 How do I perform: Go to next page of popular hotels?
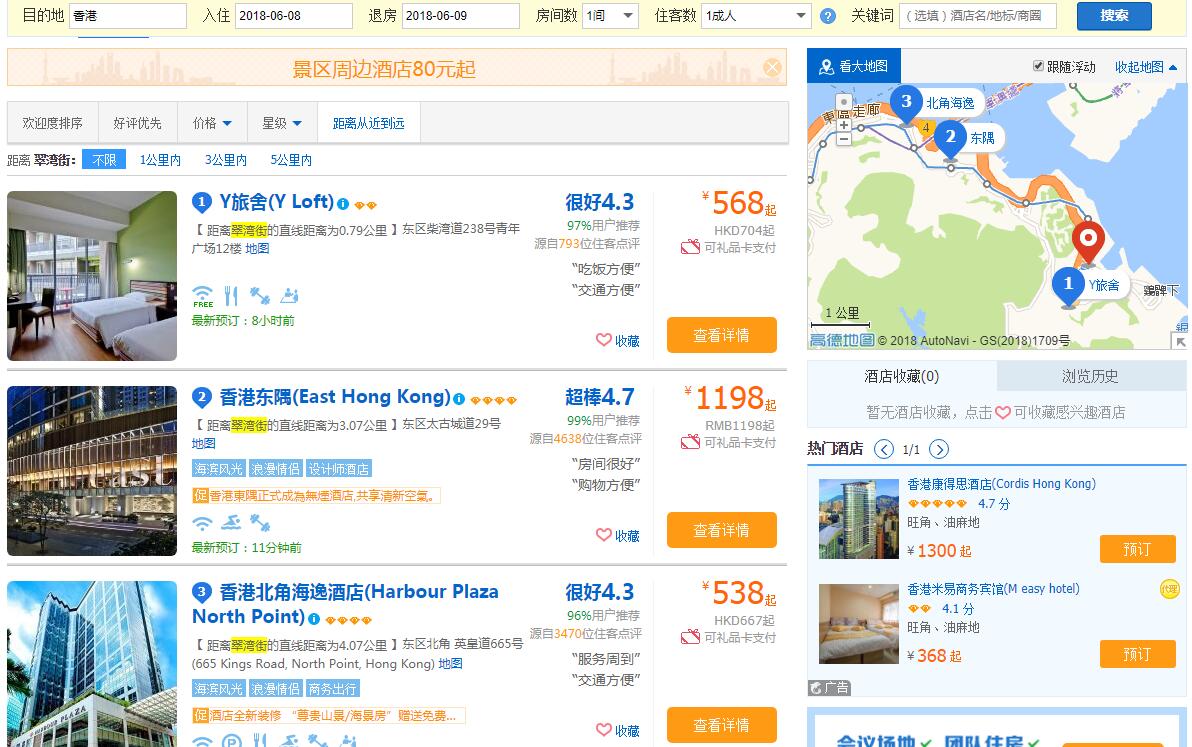(939, 449)
